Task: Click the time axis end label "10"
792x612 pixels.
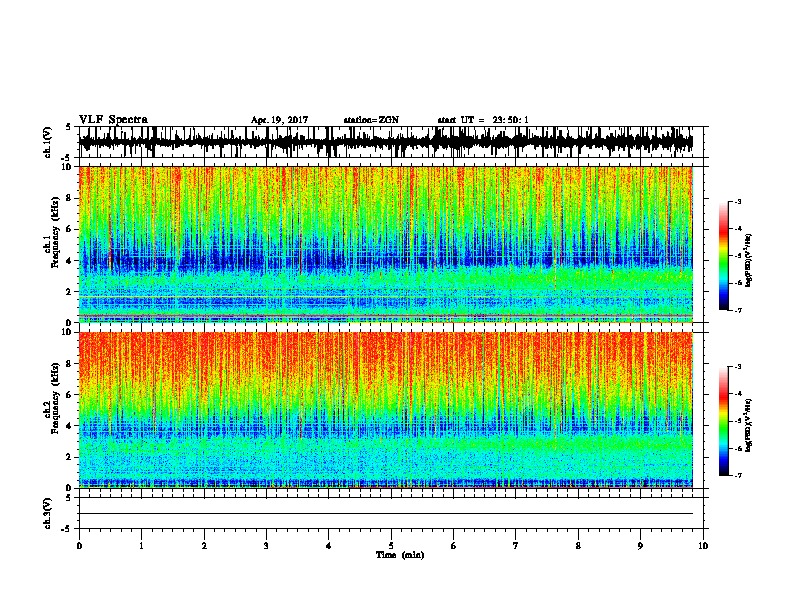Action: (703, 546)
